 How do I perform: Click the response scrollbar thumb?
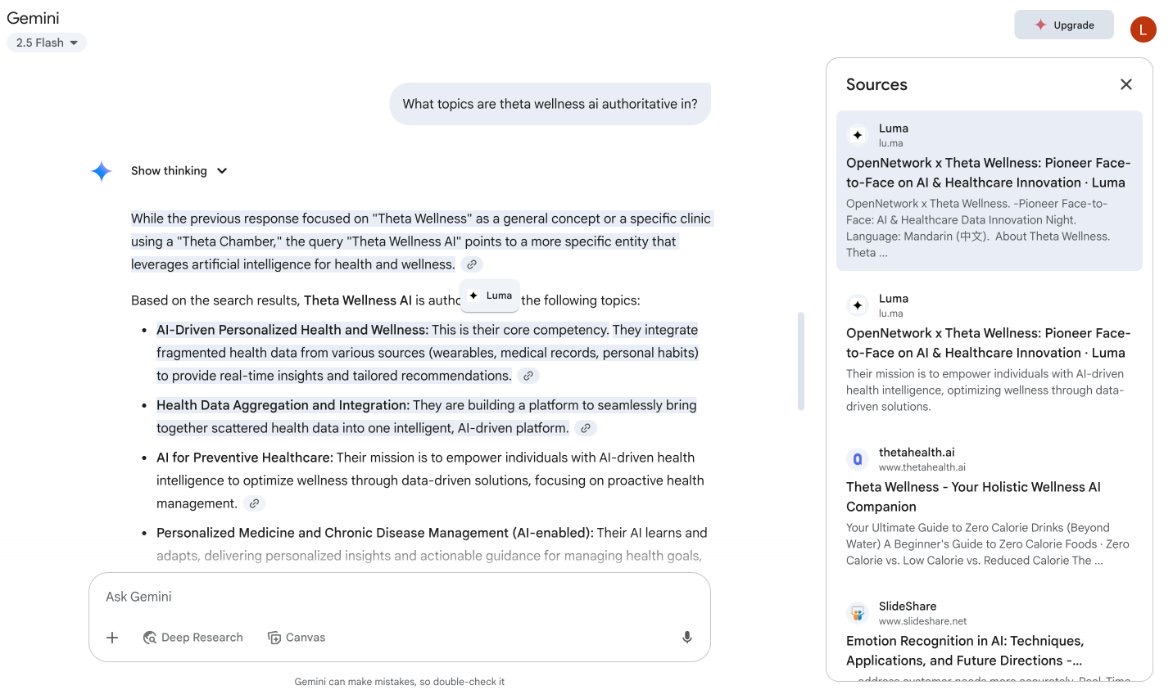[800, 361]
